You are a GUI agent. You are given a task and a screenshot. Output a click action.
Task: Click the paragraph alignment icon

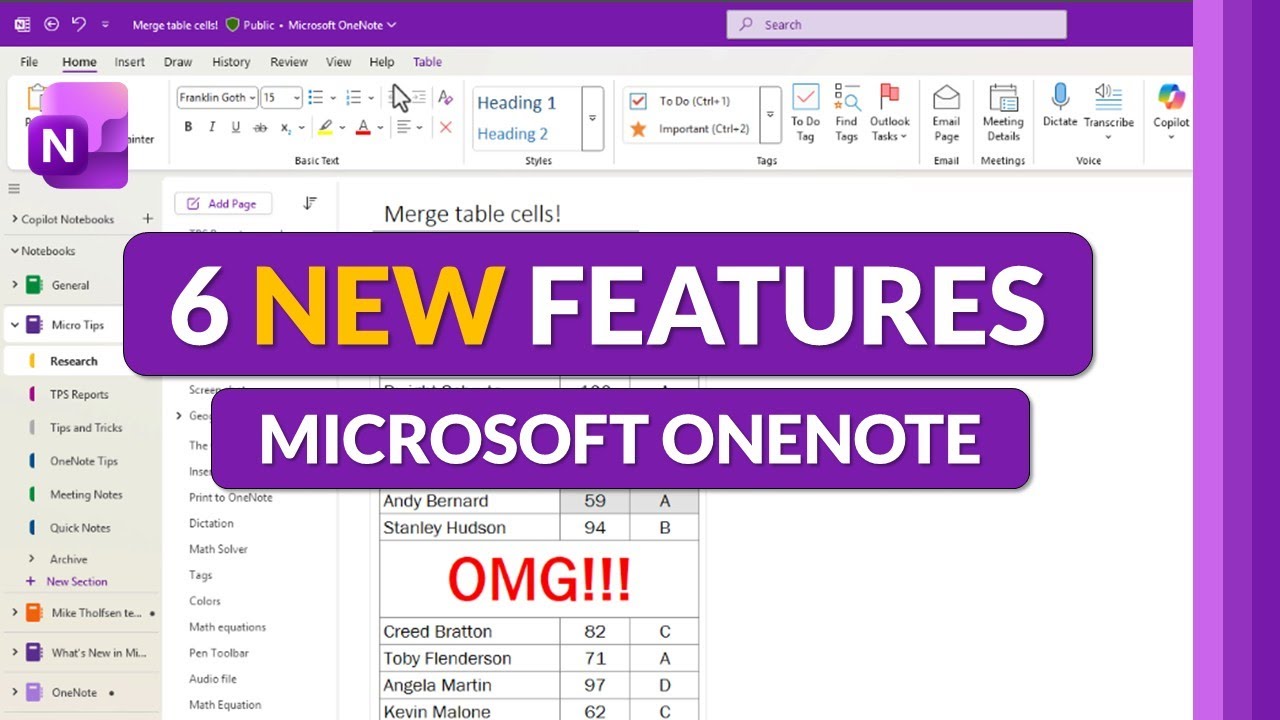coord(403,127)
